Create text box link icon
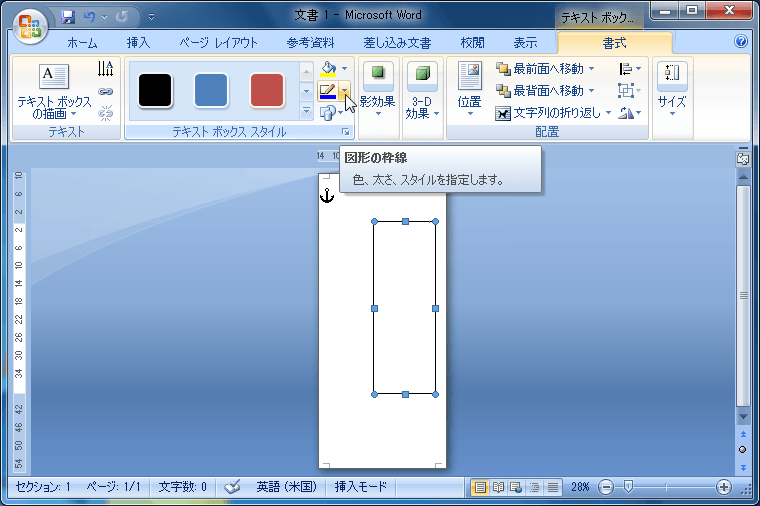Viewport: 760px width, 506px height. [105, 91]
